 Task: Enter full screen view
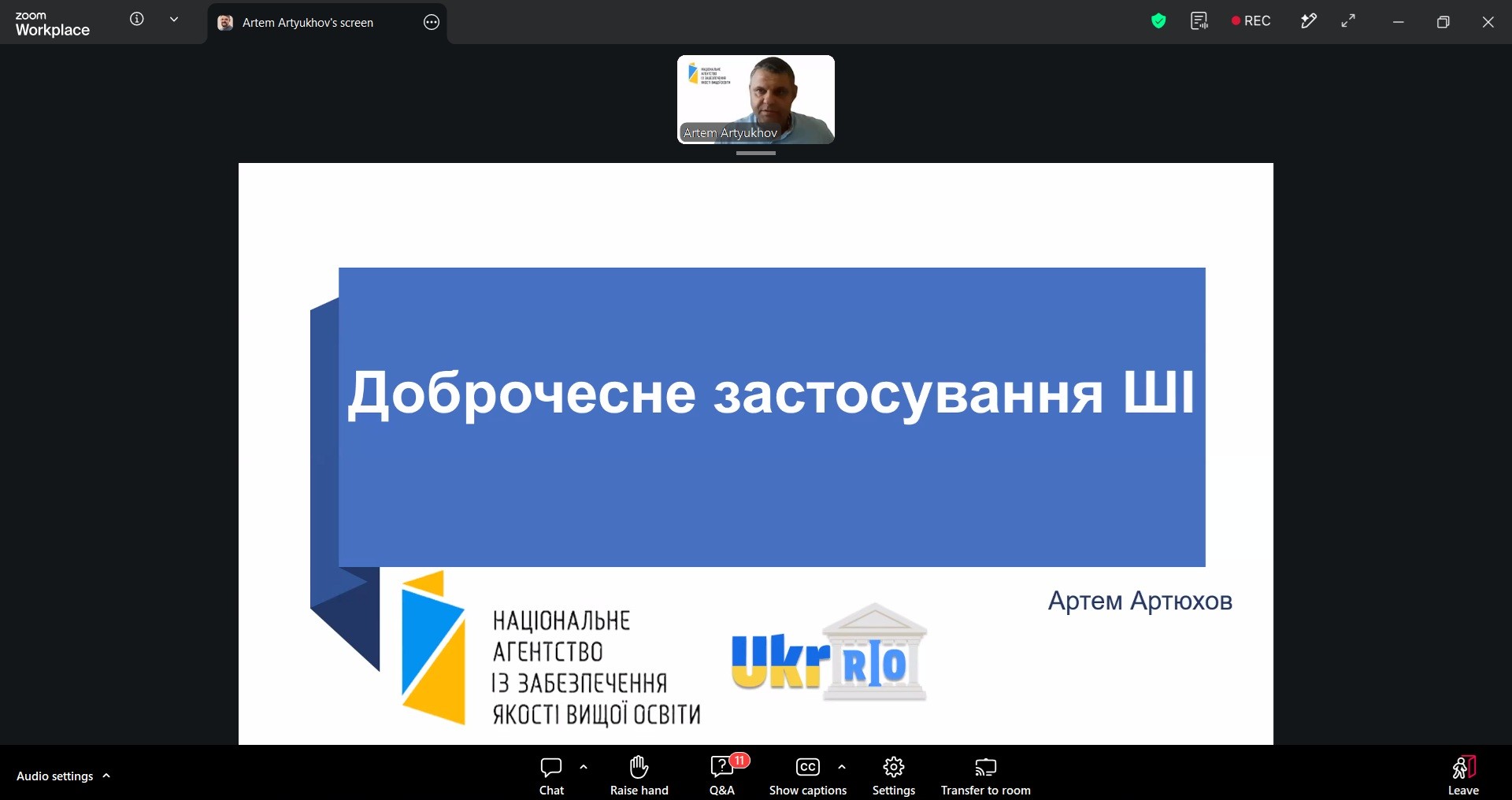(x=1349, y=21)
